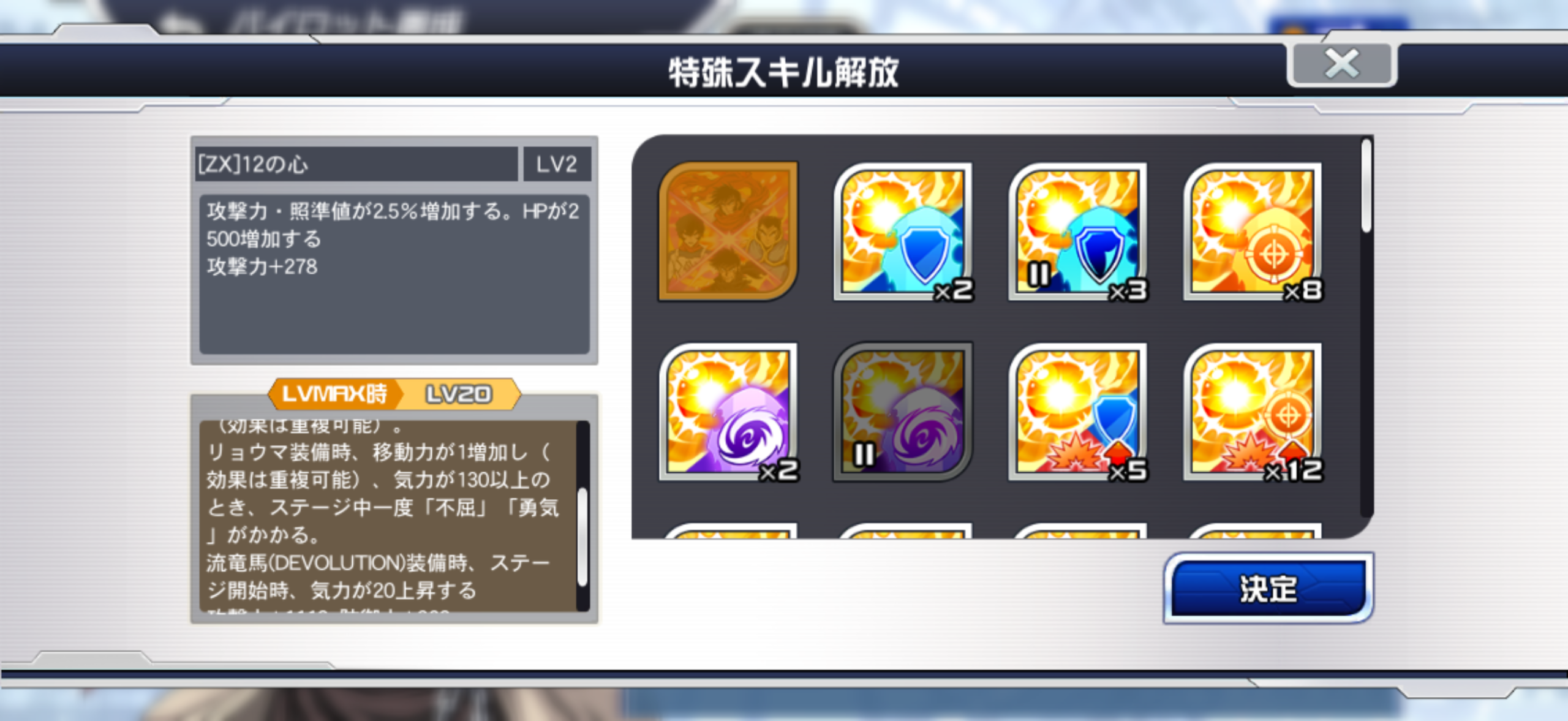Select the greyed purple swirl II material
This screenshot has height=721, width=1568.
[x=903, y=412]
